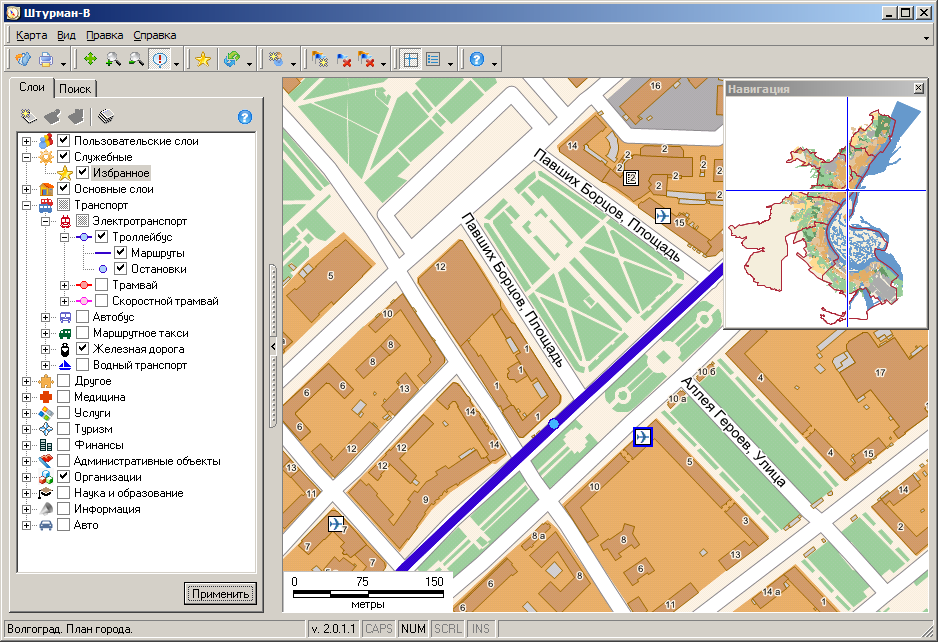Collapse the Служебные tree node

click(x=26, y=157)
